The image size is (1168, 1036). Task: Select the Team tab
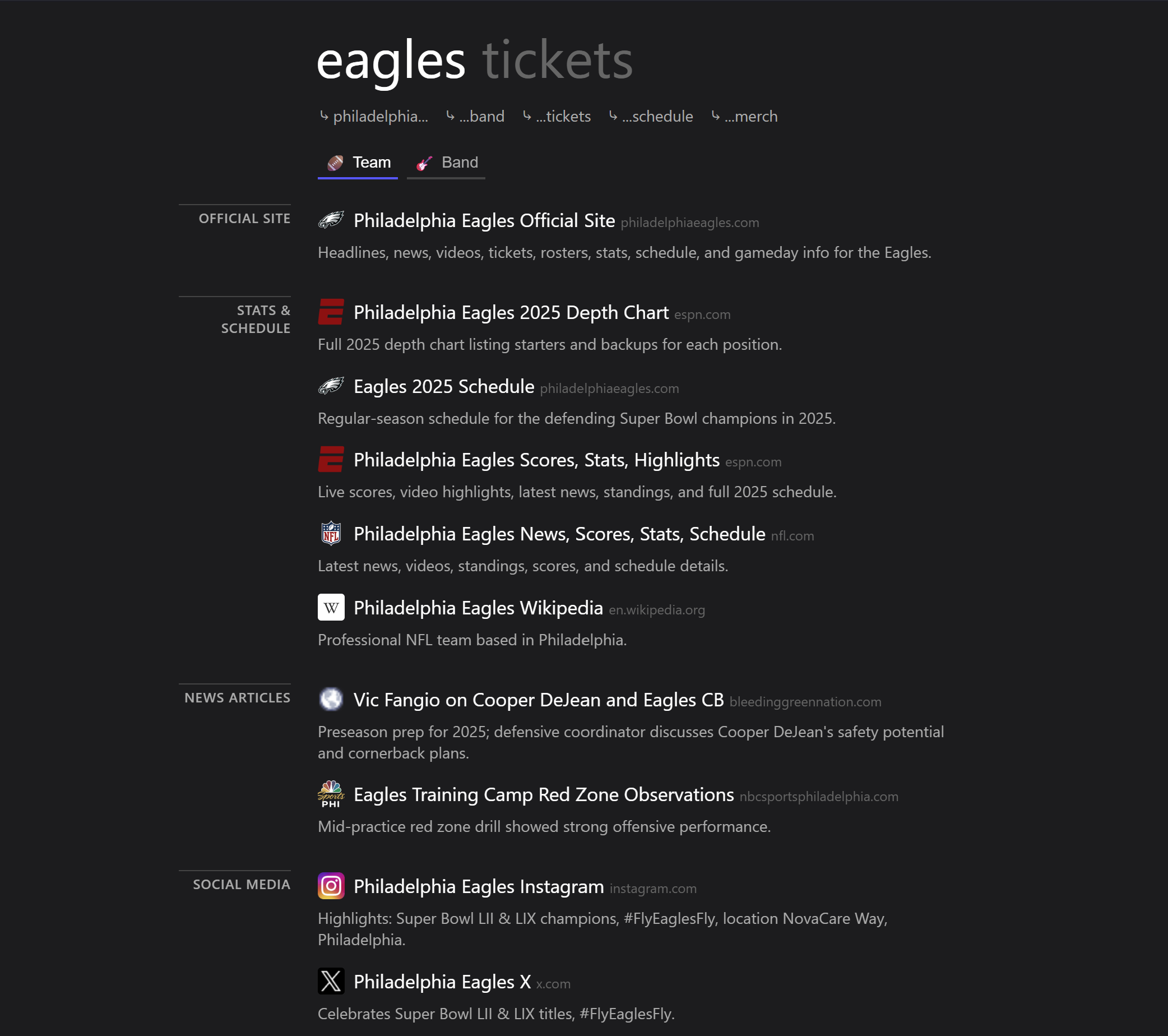[x=358, y=163]
